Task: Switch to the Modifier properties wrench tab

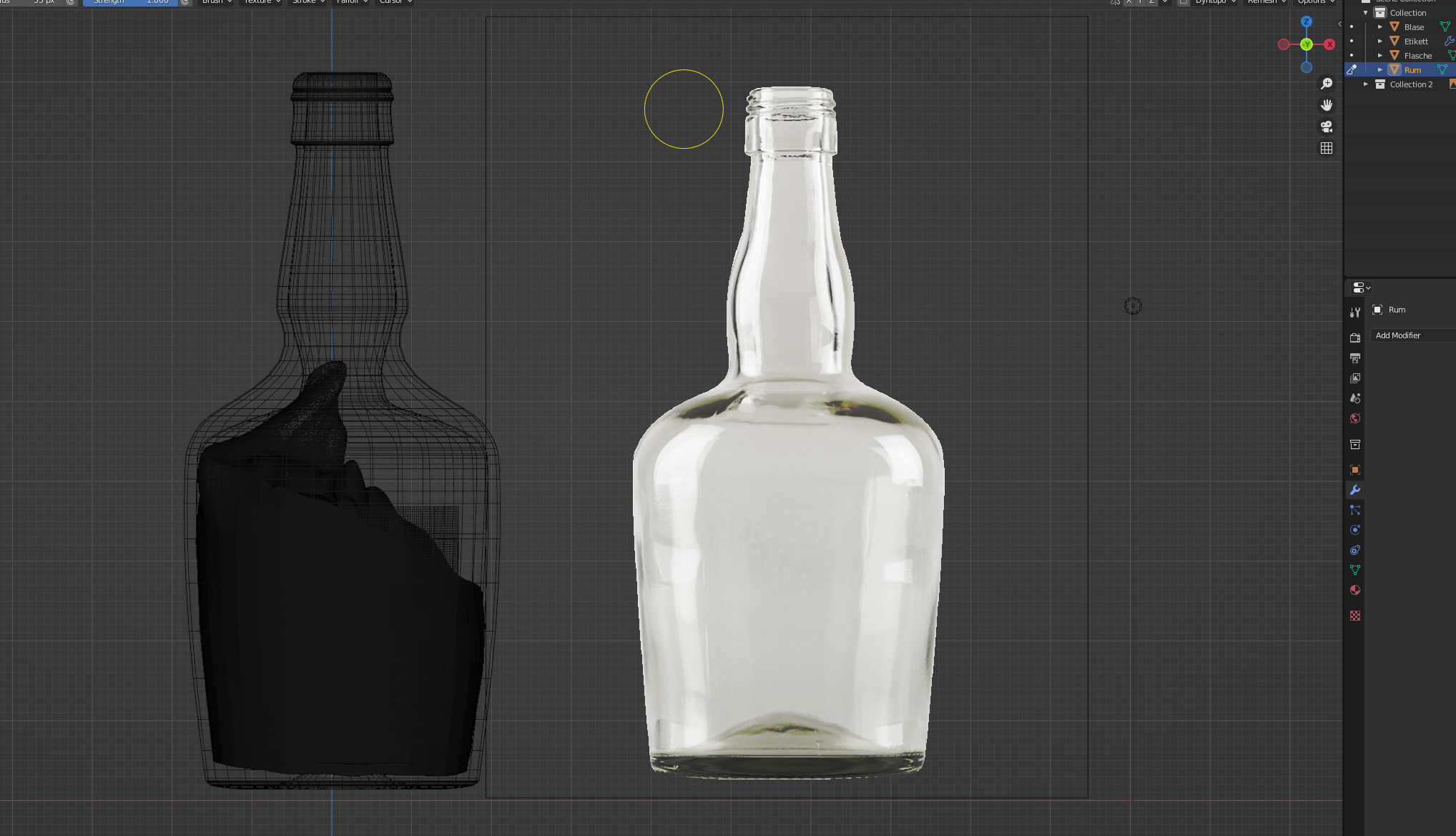Action: [x=1354, y=490]
